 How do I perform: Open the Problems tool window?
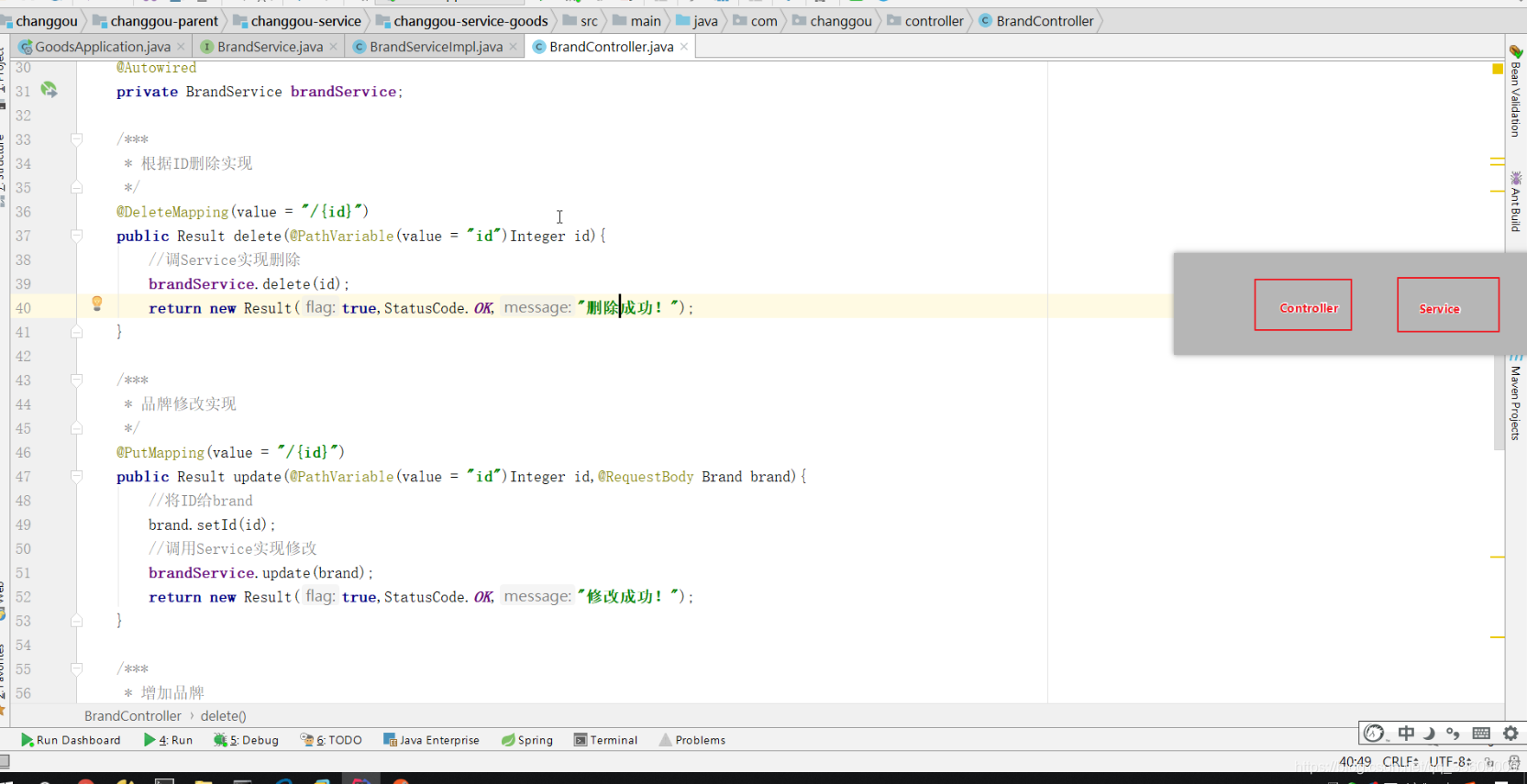[692, 740]
